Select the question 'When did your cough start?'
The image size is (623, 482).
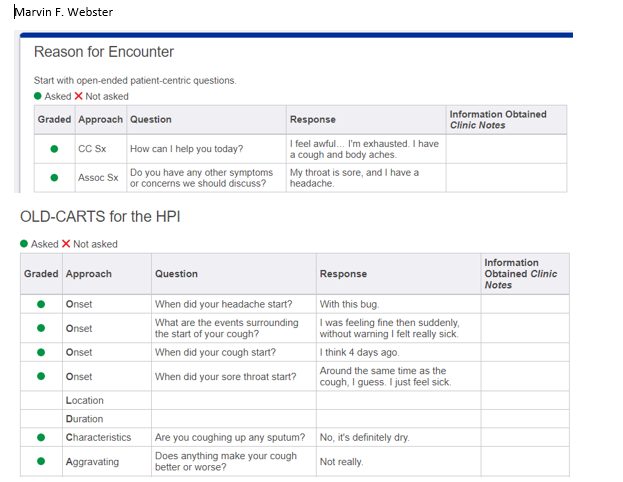coord(215,352)
